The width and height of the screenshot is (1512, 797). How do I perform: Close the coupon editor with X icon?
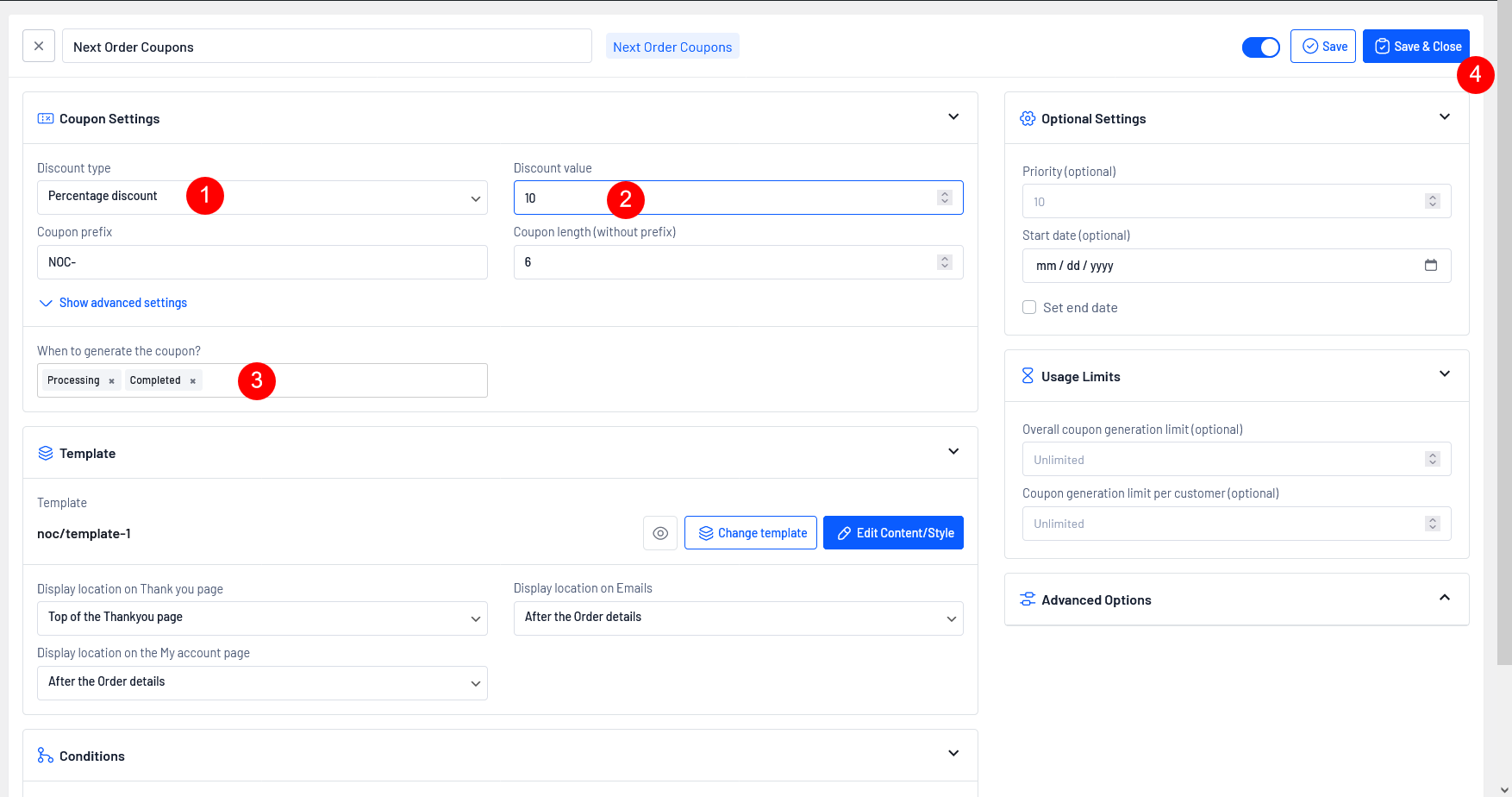coord(39,47)
